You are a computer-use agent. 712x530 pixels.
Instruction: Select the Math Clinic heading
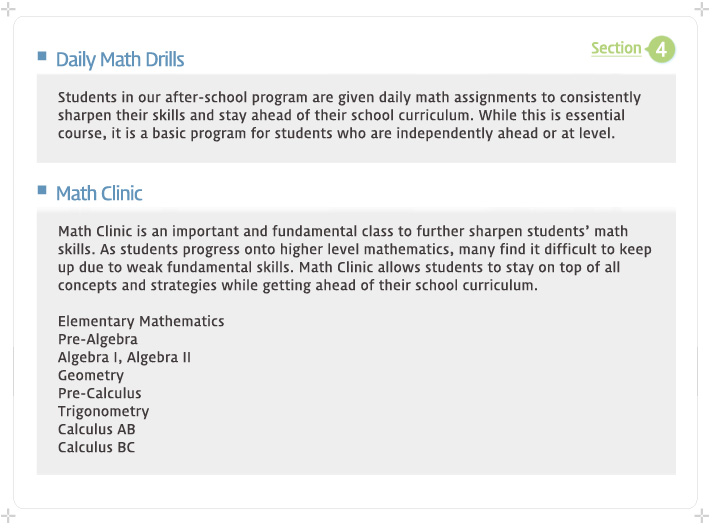click(x=99, y=193)
